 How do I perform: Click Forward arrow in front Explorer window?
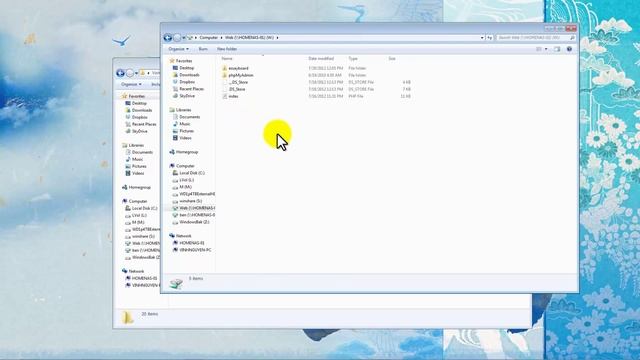click(x=177, y=38)
